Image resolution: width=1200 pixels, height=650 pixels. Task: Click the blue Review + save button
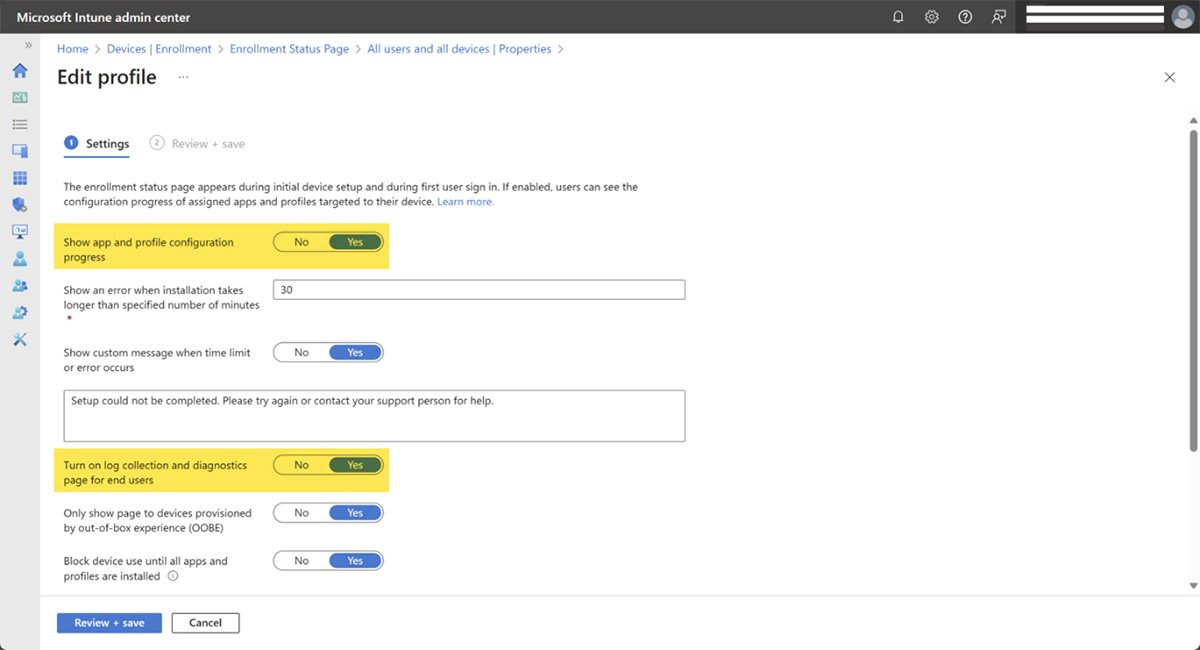coord(109,623)
